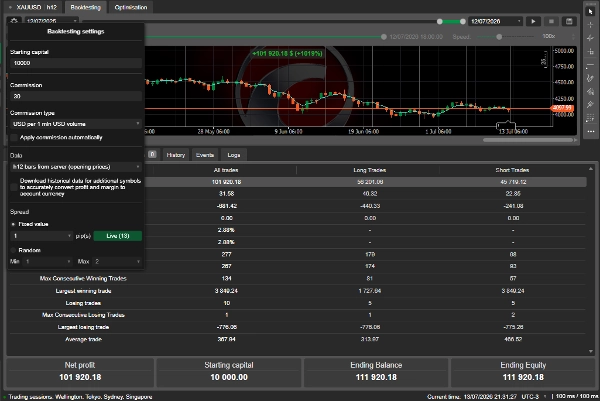Select the Fixed value spread radio button
The width and height of the screenshot is (600, 401).
[13, 224]
